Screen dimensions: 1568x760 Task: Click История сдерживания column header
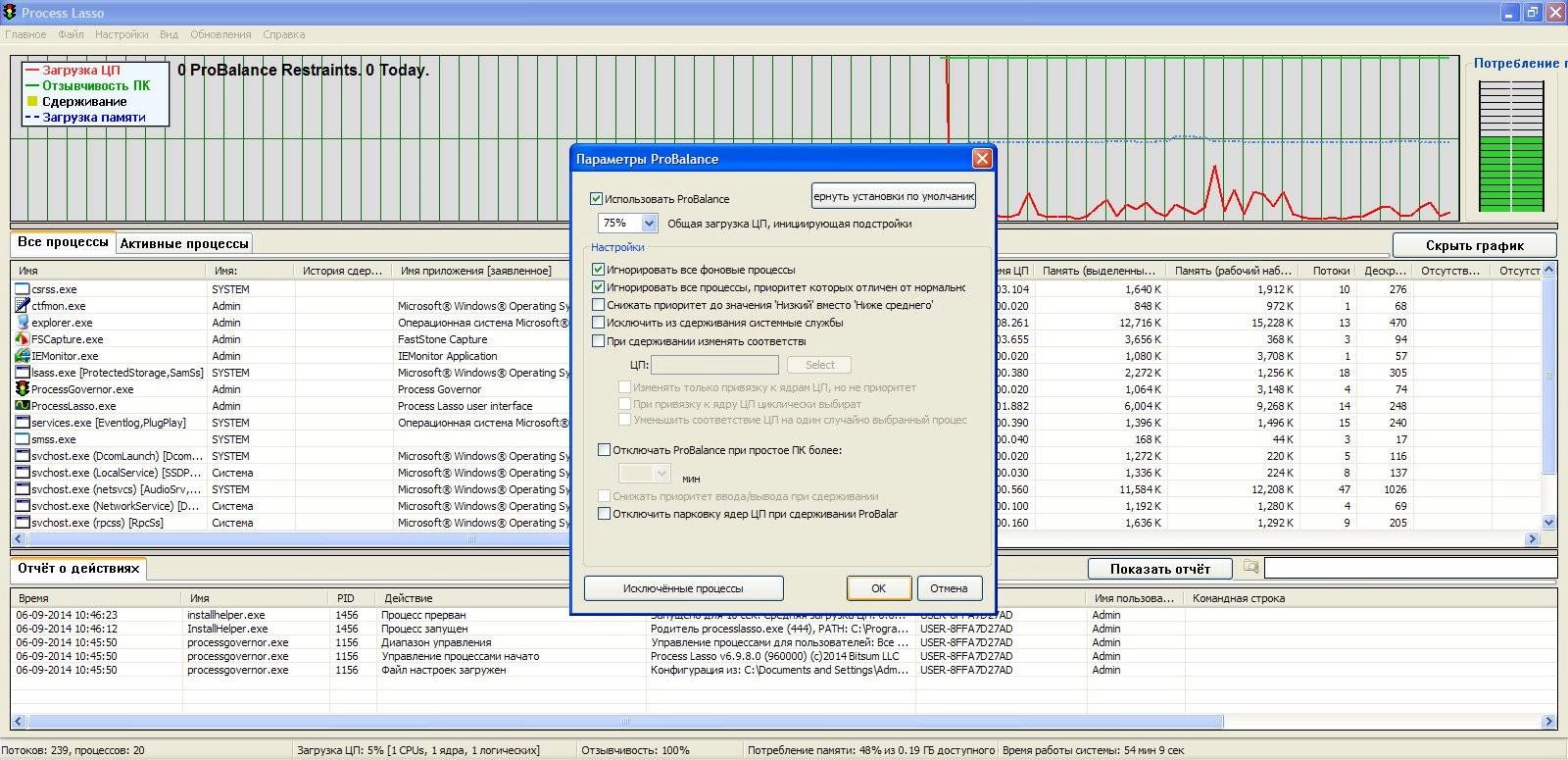[x=342, y=270]
